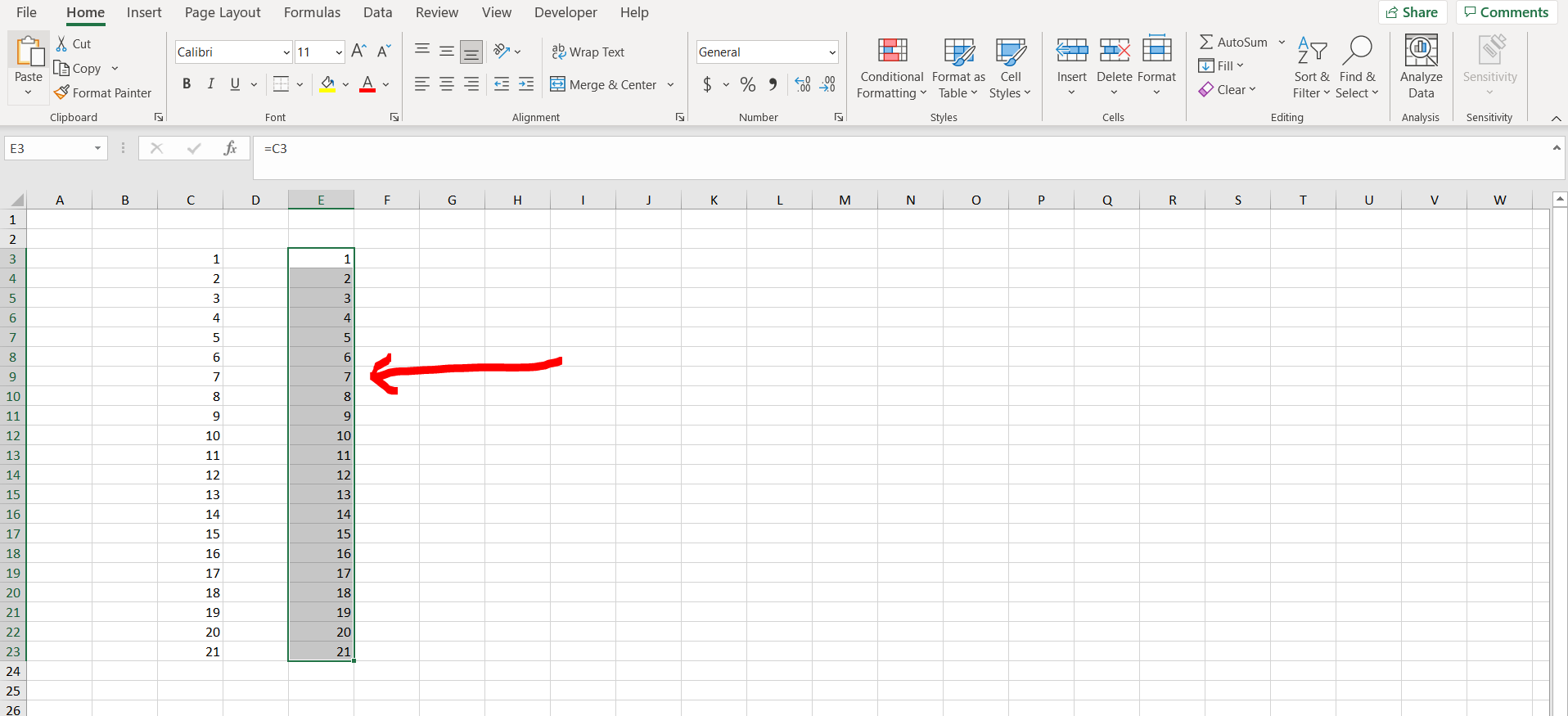Align text right
This screenshot has height=716, width=1568.
tap(471, 84)
